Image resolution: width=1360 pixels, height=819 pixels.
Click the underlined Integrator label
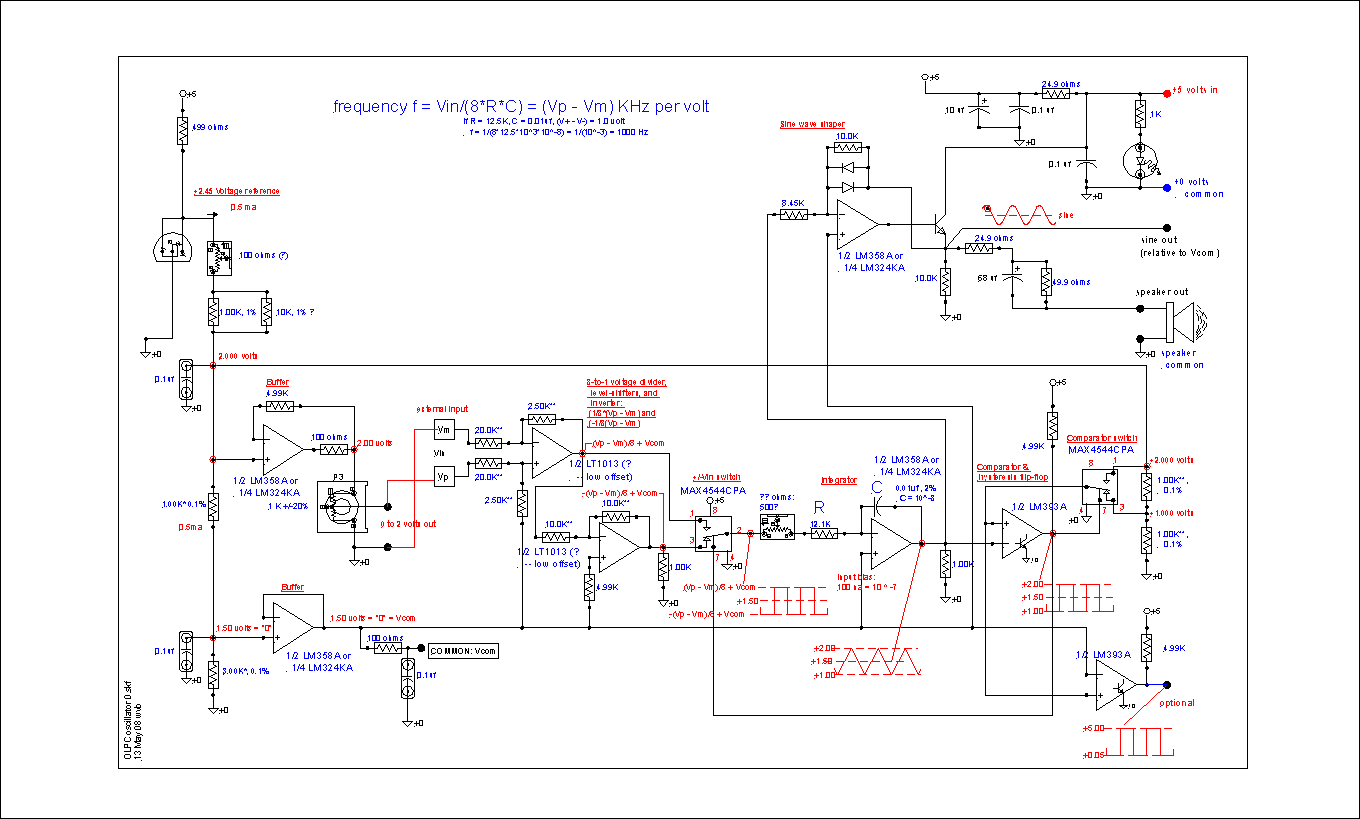[838, 481]
